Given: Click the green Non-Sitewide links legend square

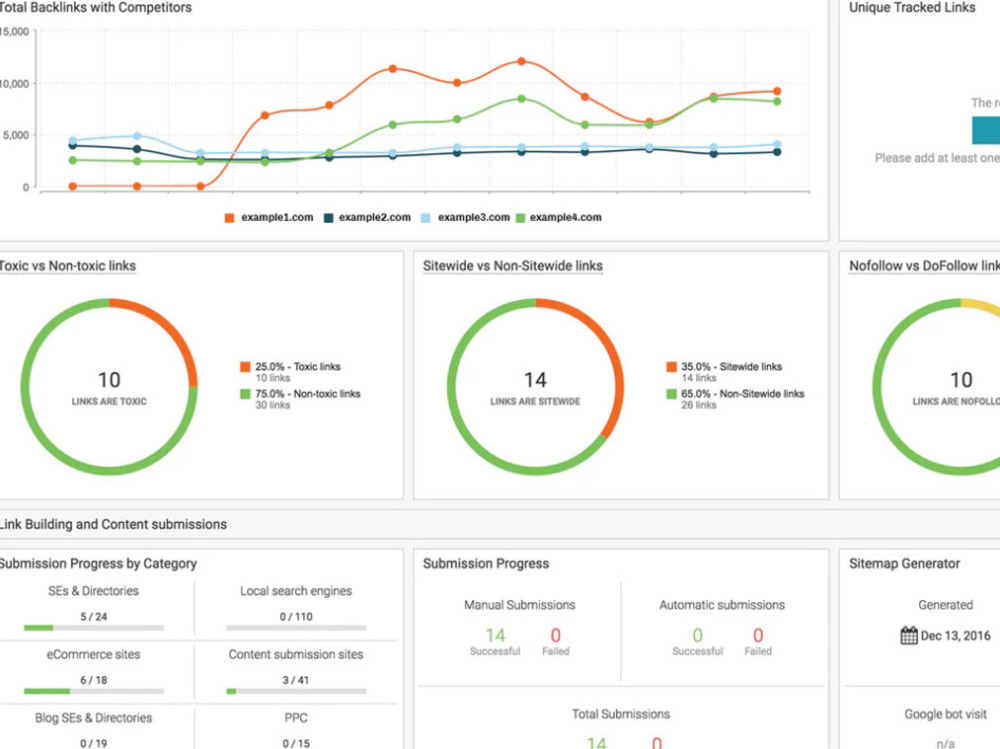Looking at the screenshot, I should click(x=671, y=394).
